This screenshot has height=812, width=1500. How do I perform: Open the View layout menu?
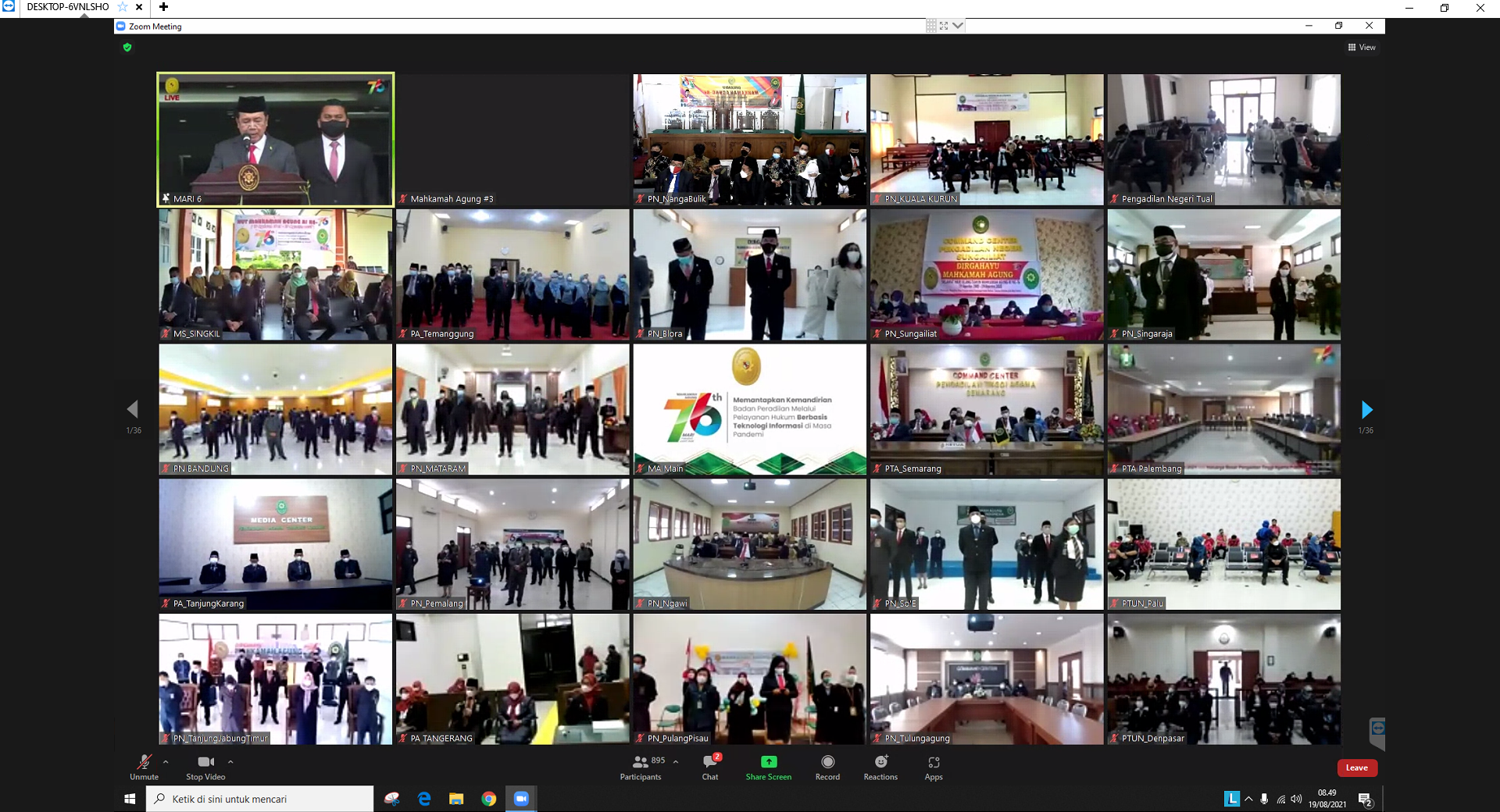(x=1362, y=48)
